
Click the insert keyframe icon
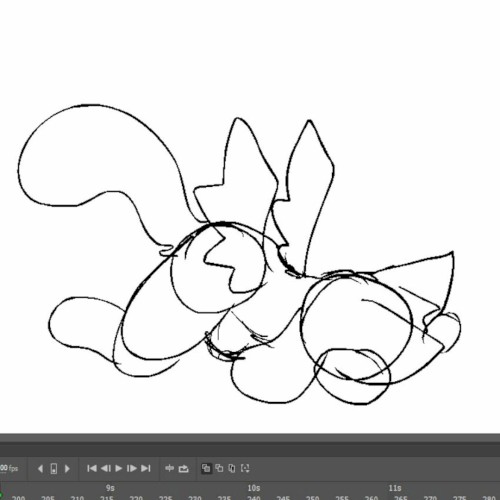pos(54,469)
